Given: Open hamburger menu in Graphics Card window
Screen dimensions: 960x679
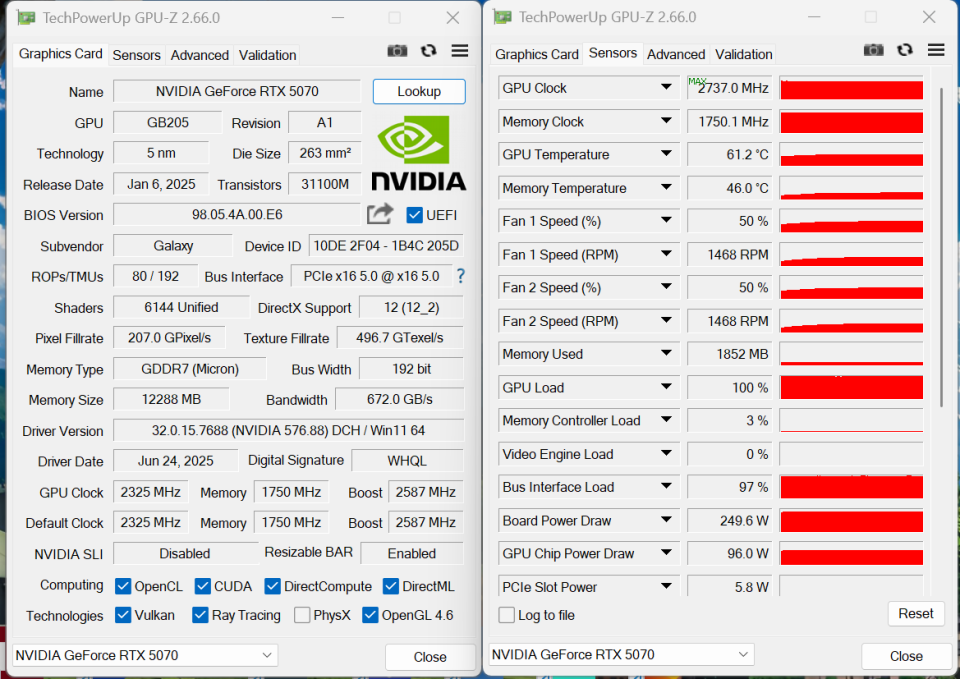Looking at the screenshot, I should pyautogui.click(x=460, y=51).
